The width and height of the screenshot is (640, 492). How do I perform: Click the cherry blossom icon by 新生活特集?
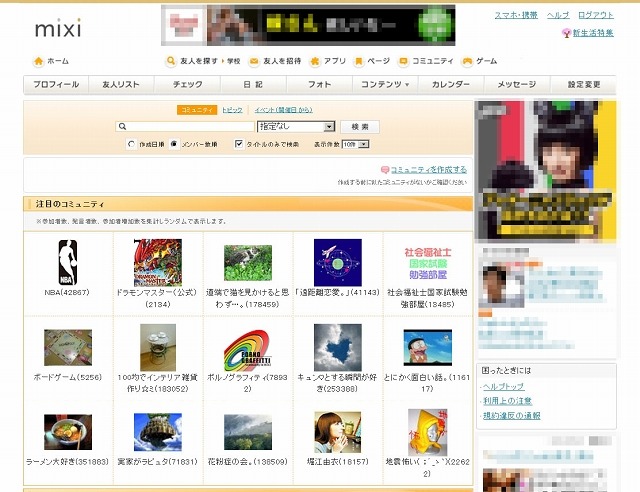point(566,33)
